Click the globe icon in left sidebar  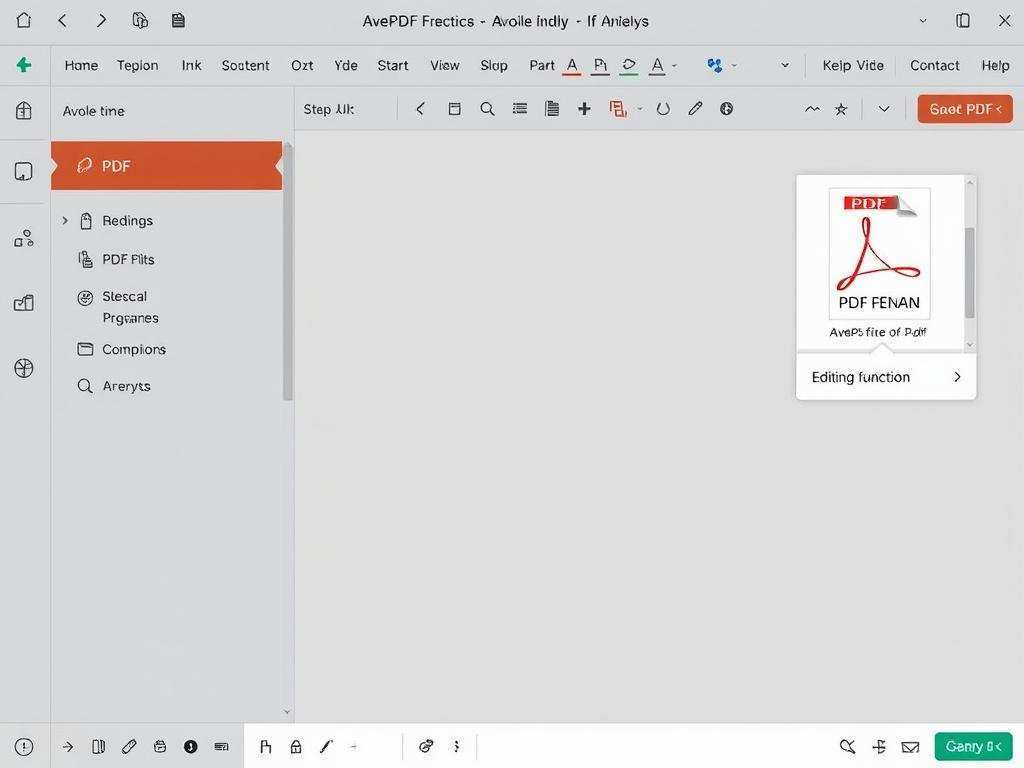click(x=24, y=368)
